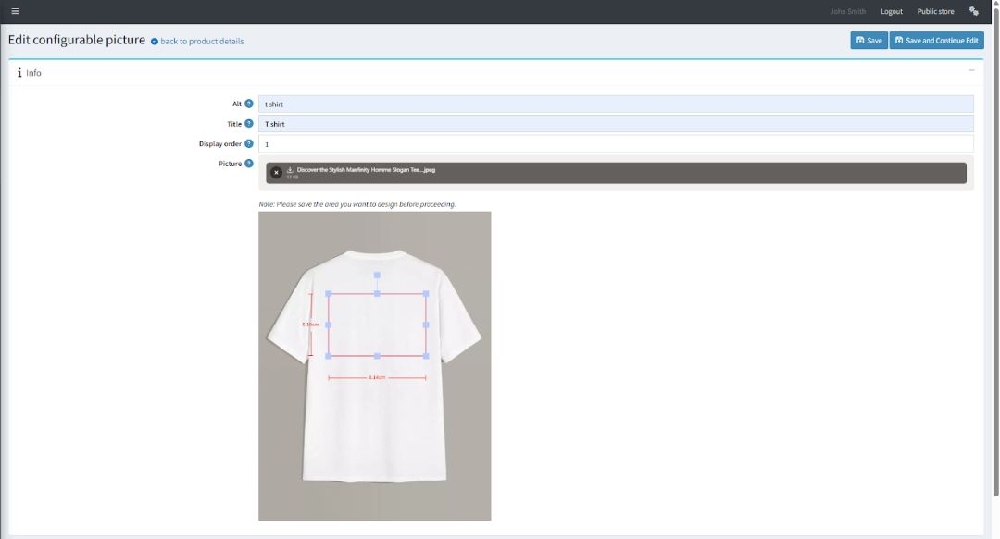Collapse the Info panel
This screenshot has width=1000, height=539.
pyautogui.click(x=971, y=70)
